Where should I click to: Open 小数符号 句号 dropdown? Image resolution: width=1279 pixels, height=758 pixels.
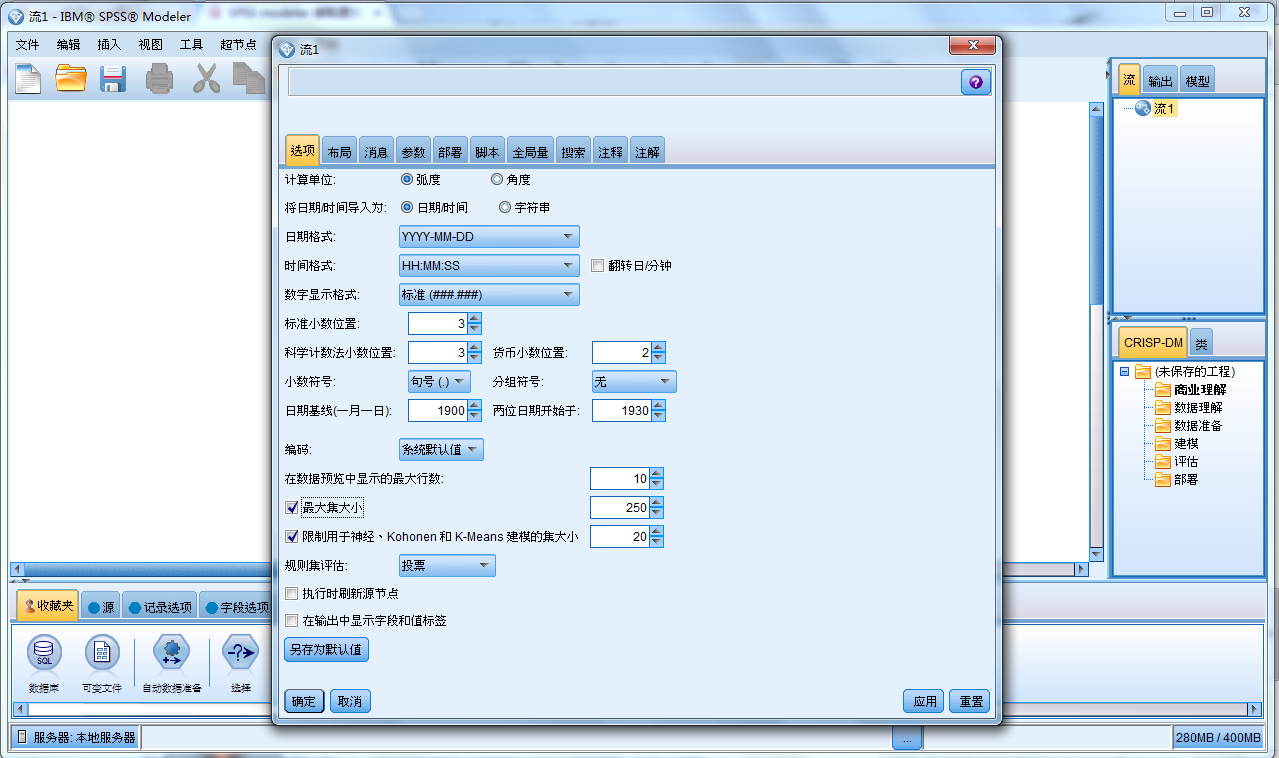click(x=439, y=382)
